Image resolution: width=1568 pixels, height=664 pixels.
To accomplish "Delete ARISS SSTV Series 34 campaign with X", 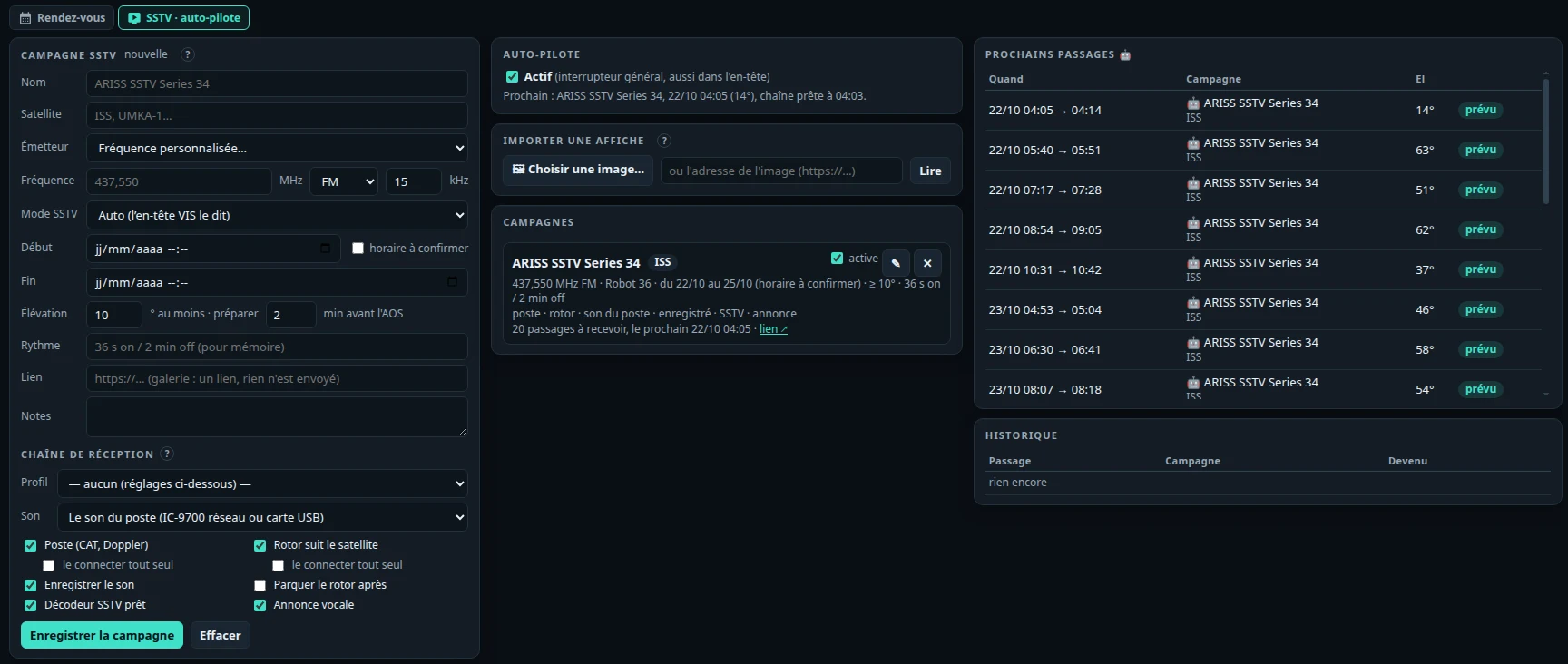I will pos(927,263).
